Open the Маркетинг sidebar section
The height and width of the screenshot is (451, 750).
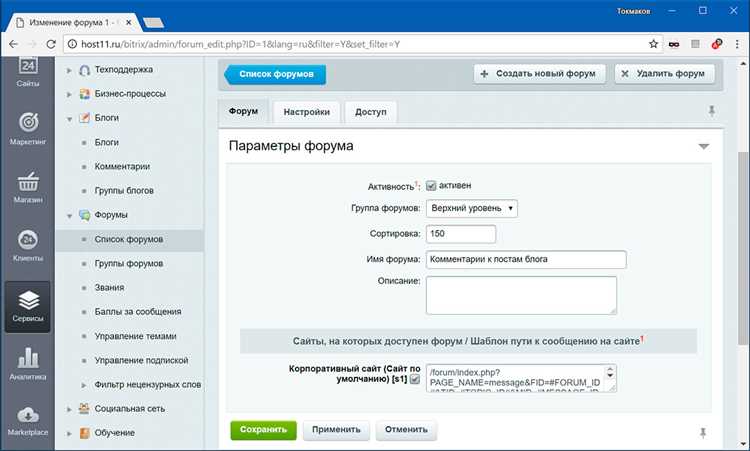point(28,128)
